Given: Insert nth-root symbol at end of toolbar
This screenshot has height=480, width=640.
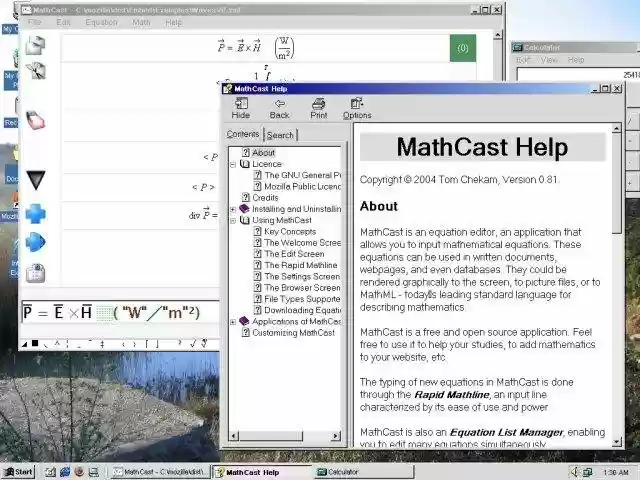Looking at the screenshot, I should [204, 344].
